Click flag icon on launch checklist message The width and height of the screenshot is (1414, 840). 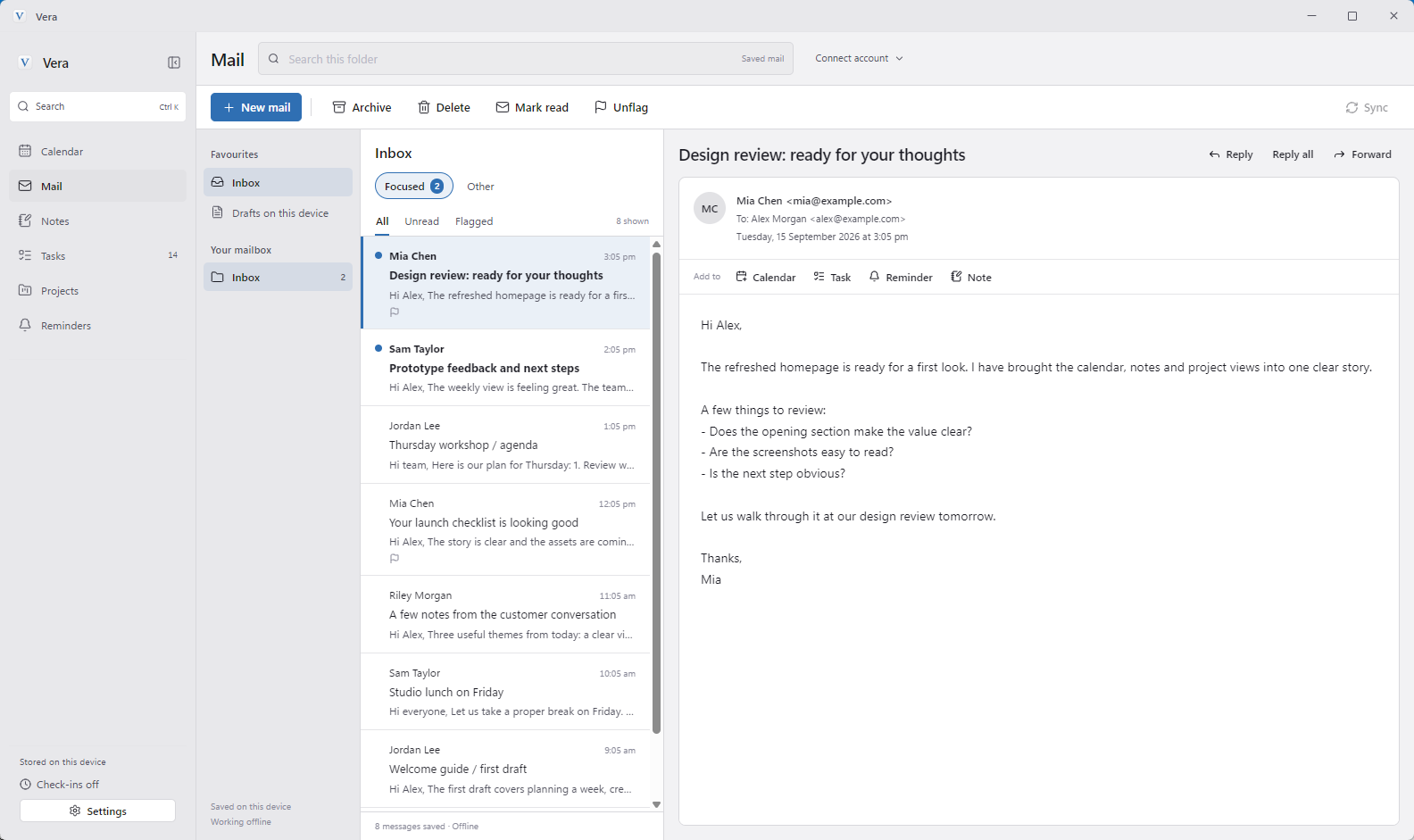[x=395, y=559]
